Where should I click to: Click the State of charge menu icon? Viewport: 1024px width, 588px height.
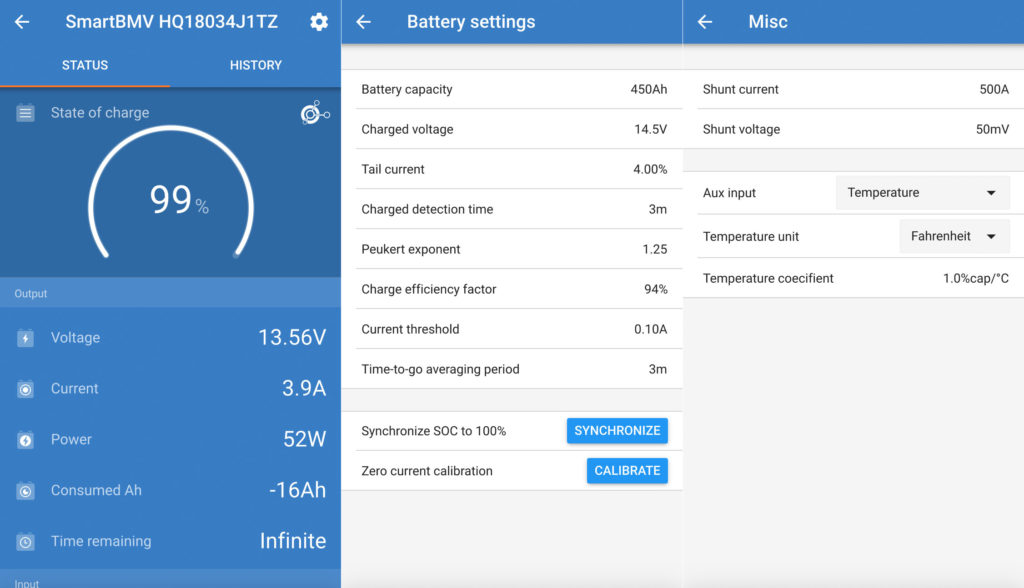click(x=24, y=112)
